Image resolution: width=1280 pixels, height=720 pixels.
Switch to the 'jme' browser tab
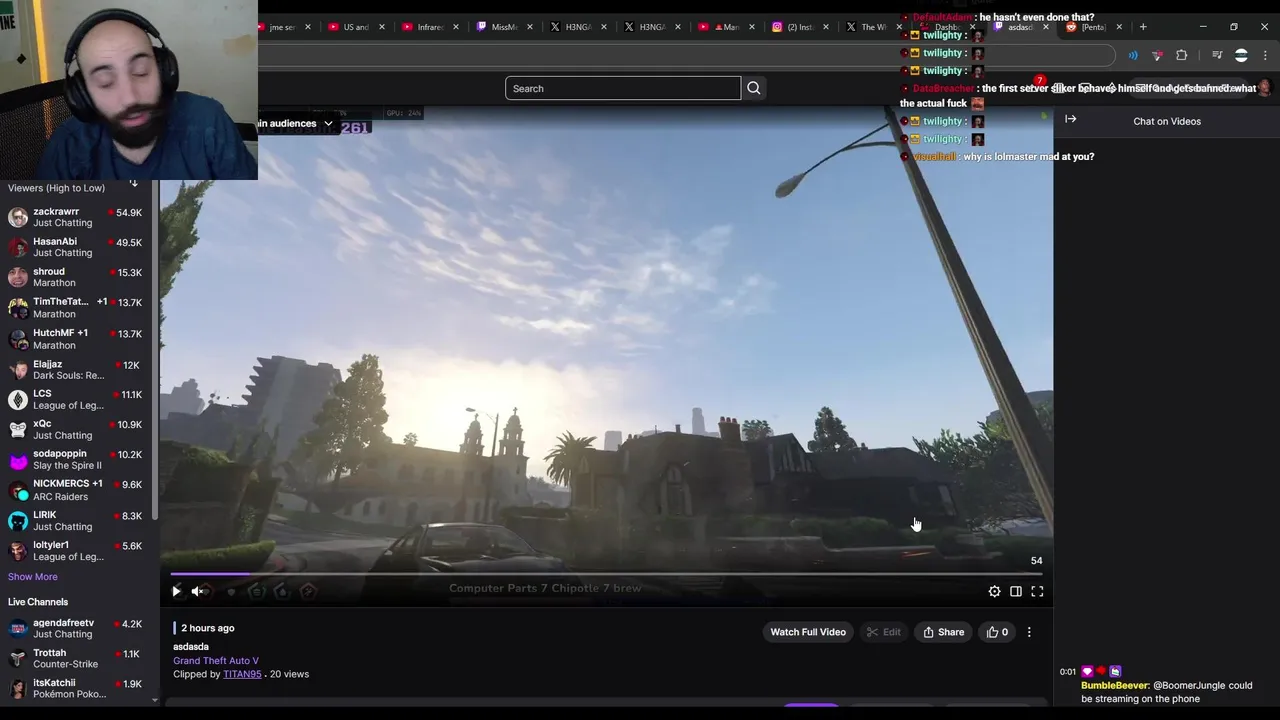point(281,27)
